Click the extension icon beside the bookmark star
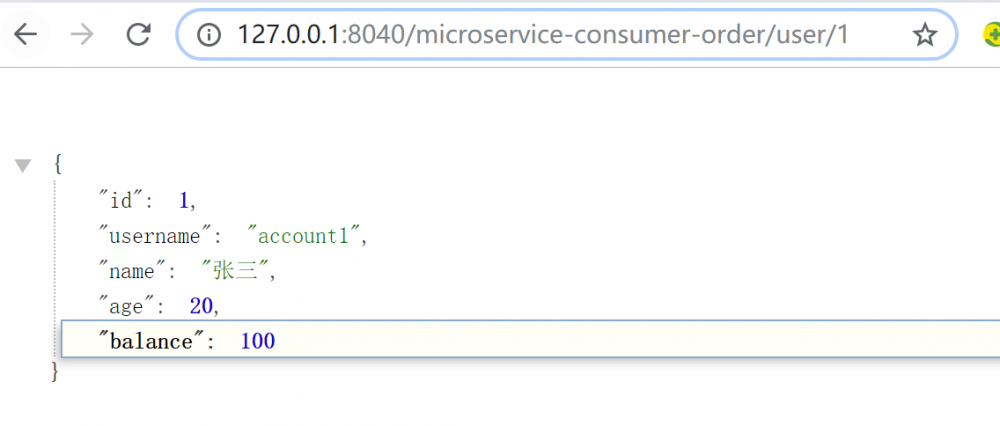 click(x=991, y=35)
